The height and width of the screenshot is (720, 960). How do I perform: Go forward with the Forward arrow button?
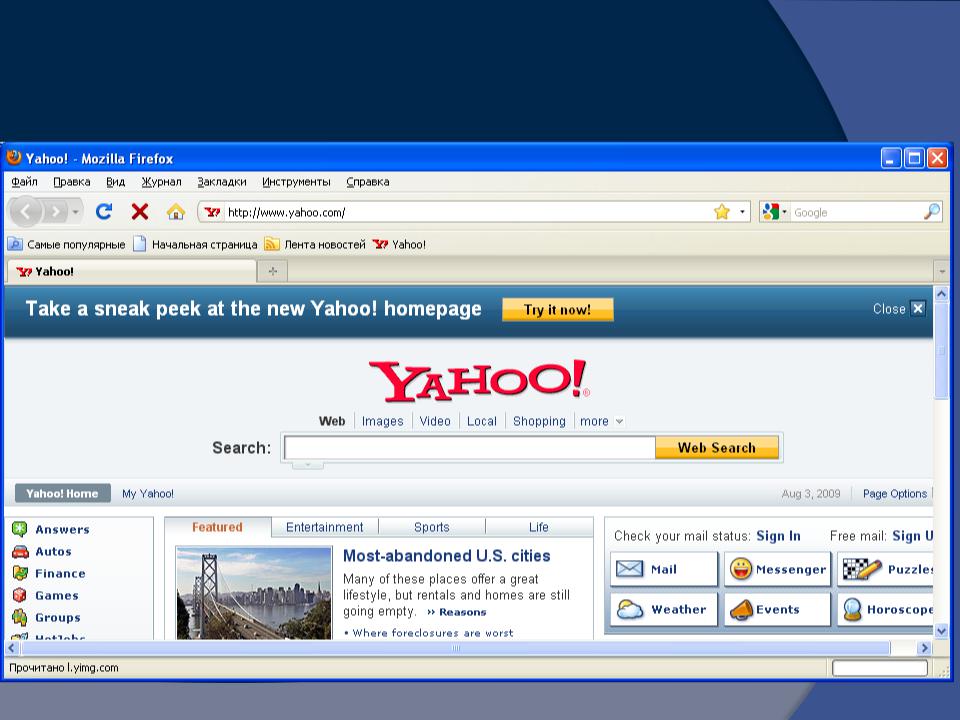point(56,212)
